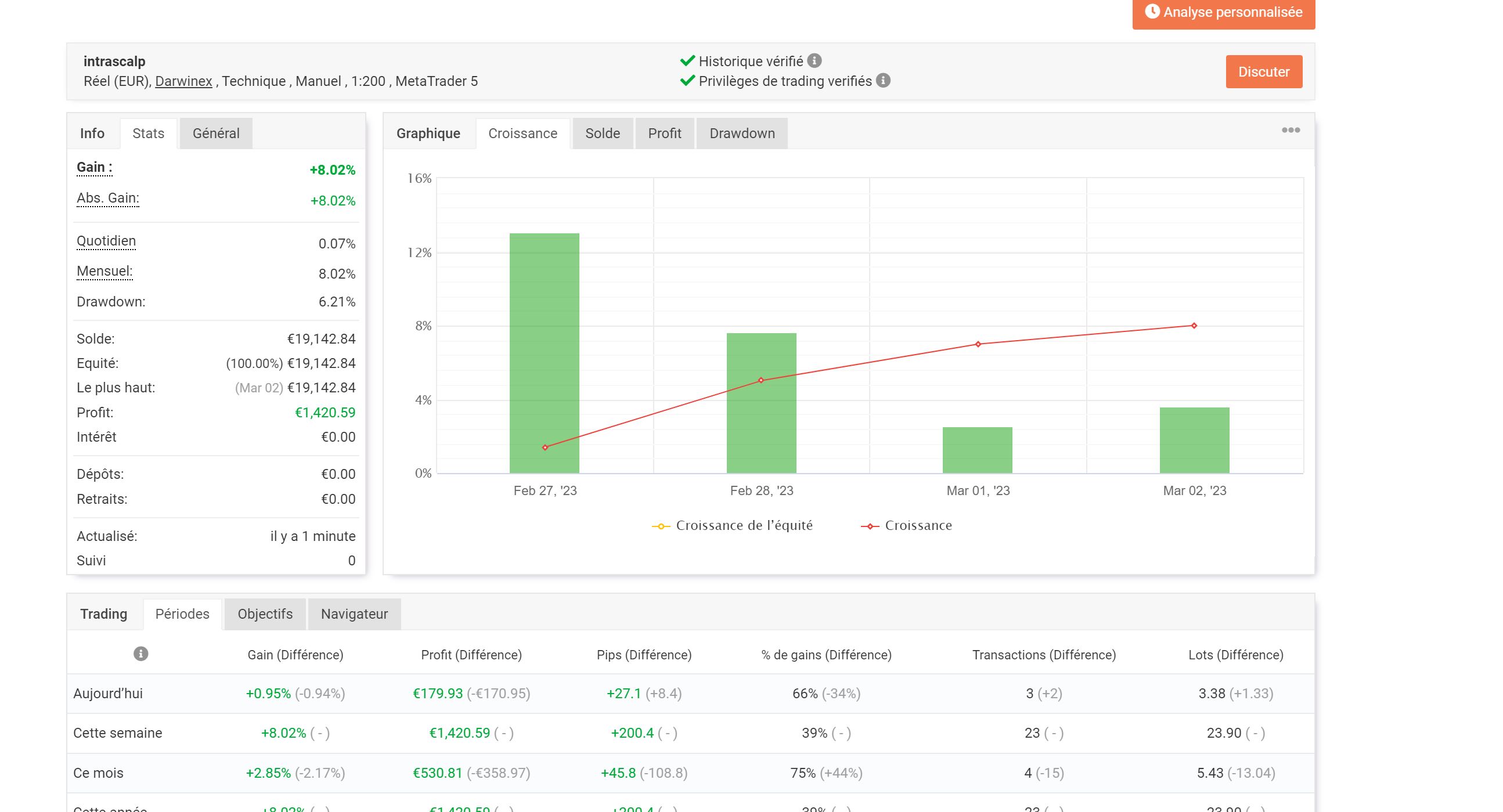
Task: Click green checkmark beside Privilèges de trading
Action: pos(687,81)
